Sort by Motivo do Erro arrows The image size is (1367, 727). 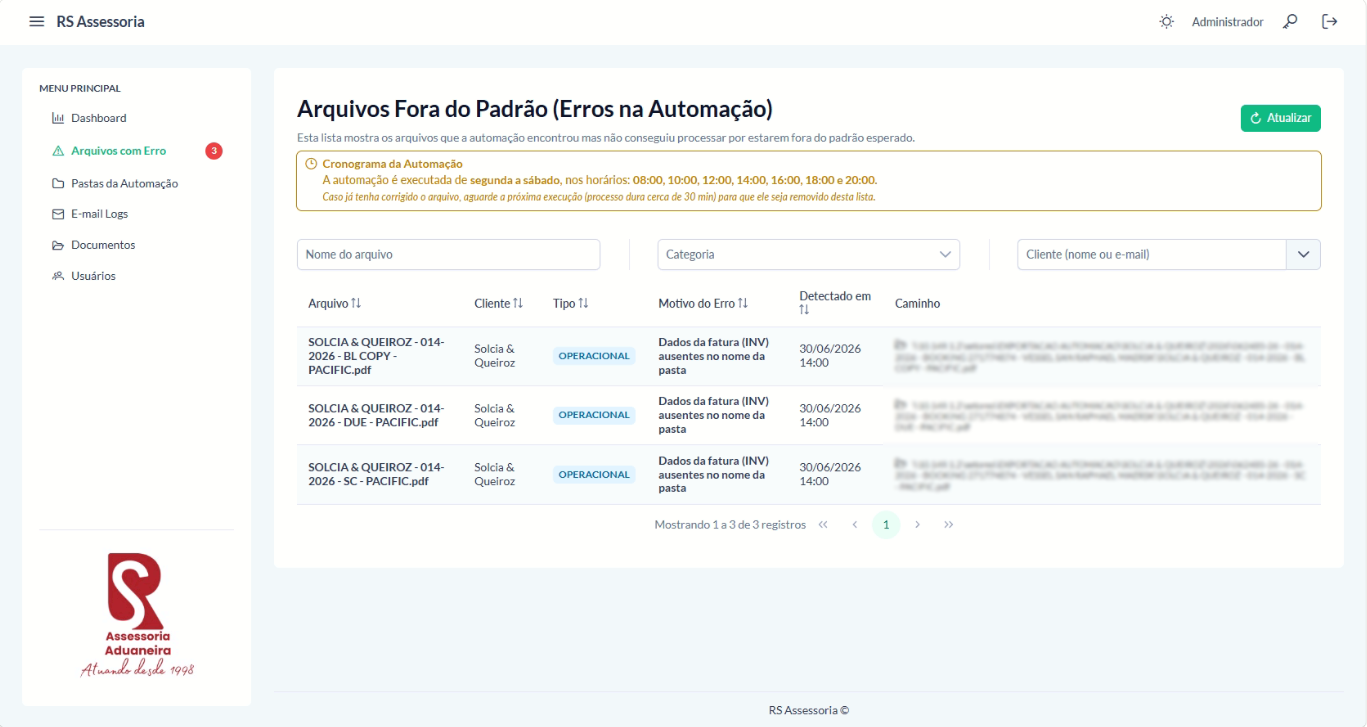point(743,303)
